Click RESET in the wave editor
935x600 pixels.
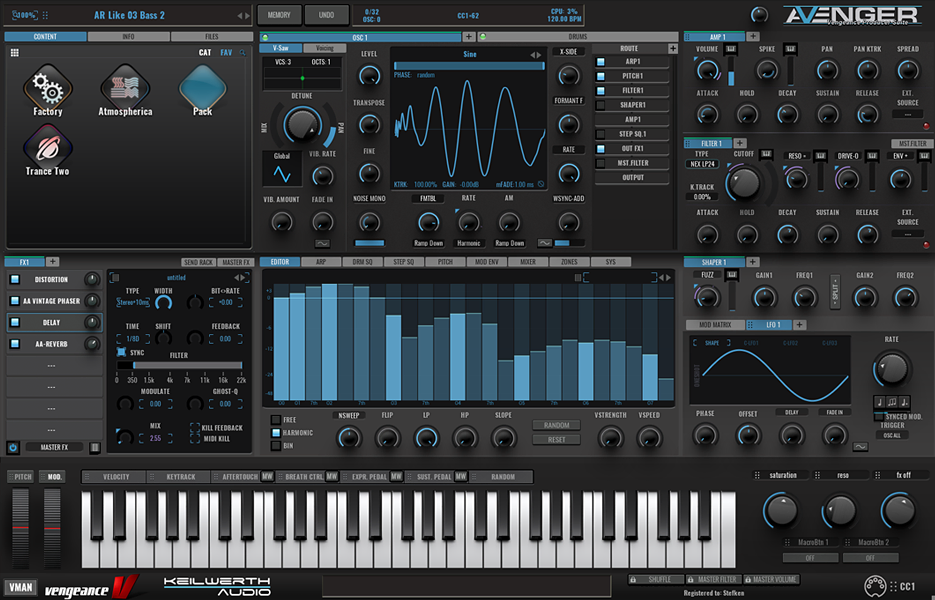556,440
